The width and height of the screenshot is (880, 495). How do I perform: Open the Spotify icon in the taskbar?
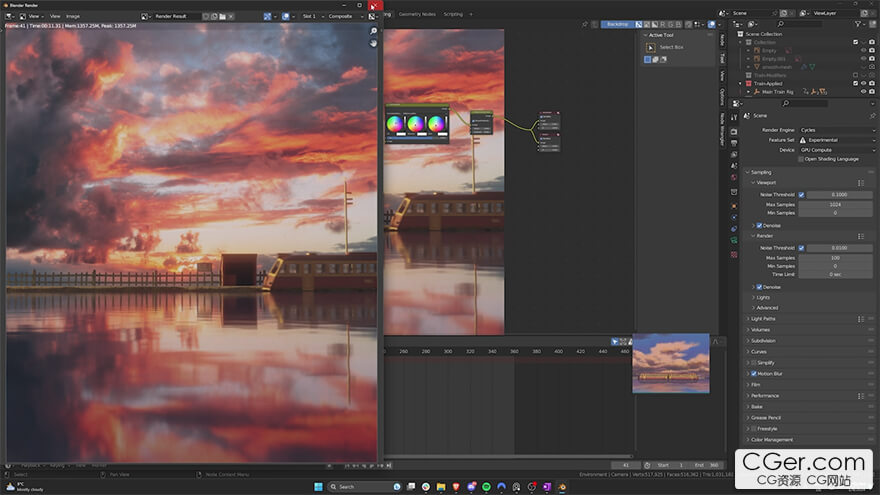pos(486,486)
